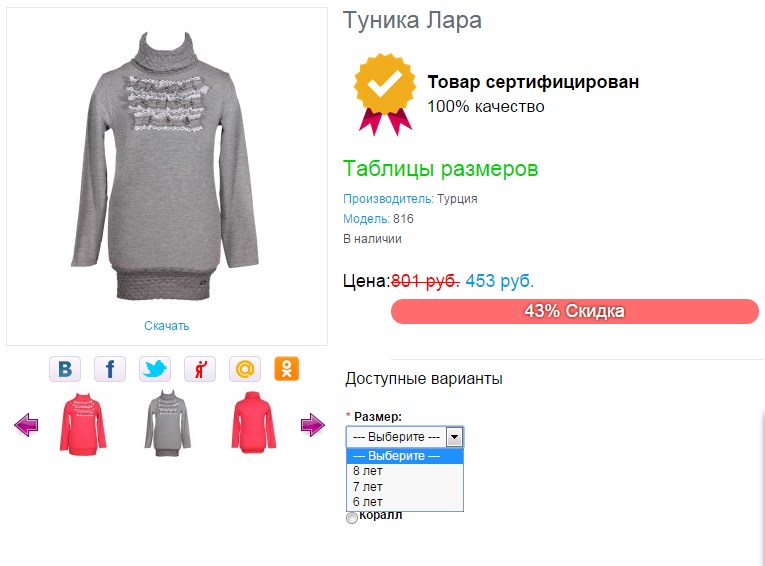Pick the 6 лет size option

click(x=368, y=501)
